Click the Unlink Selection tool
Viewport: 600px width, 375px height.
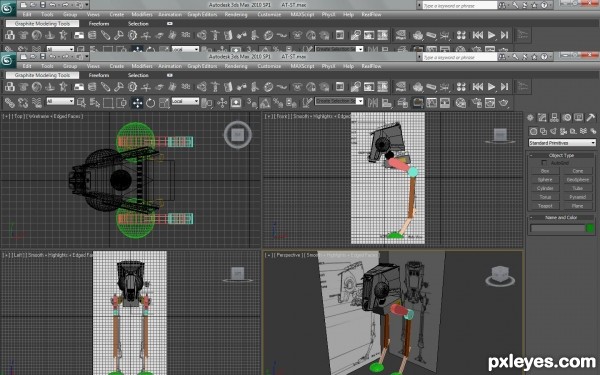[23, 103]
